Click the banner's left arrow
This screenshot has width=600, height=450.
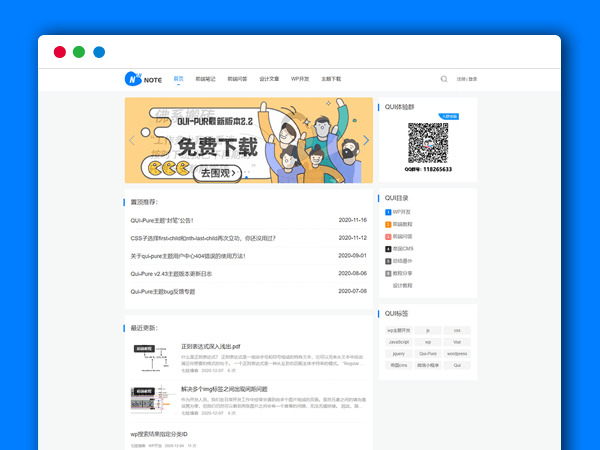click(x=132, y=141)
